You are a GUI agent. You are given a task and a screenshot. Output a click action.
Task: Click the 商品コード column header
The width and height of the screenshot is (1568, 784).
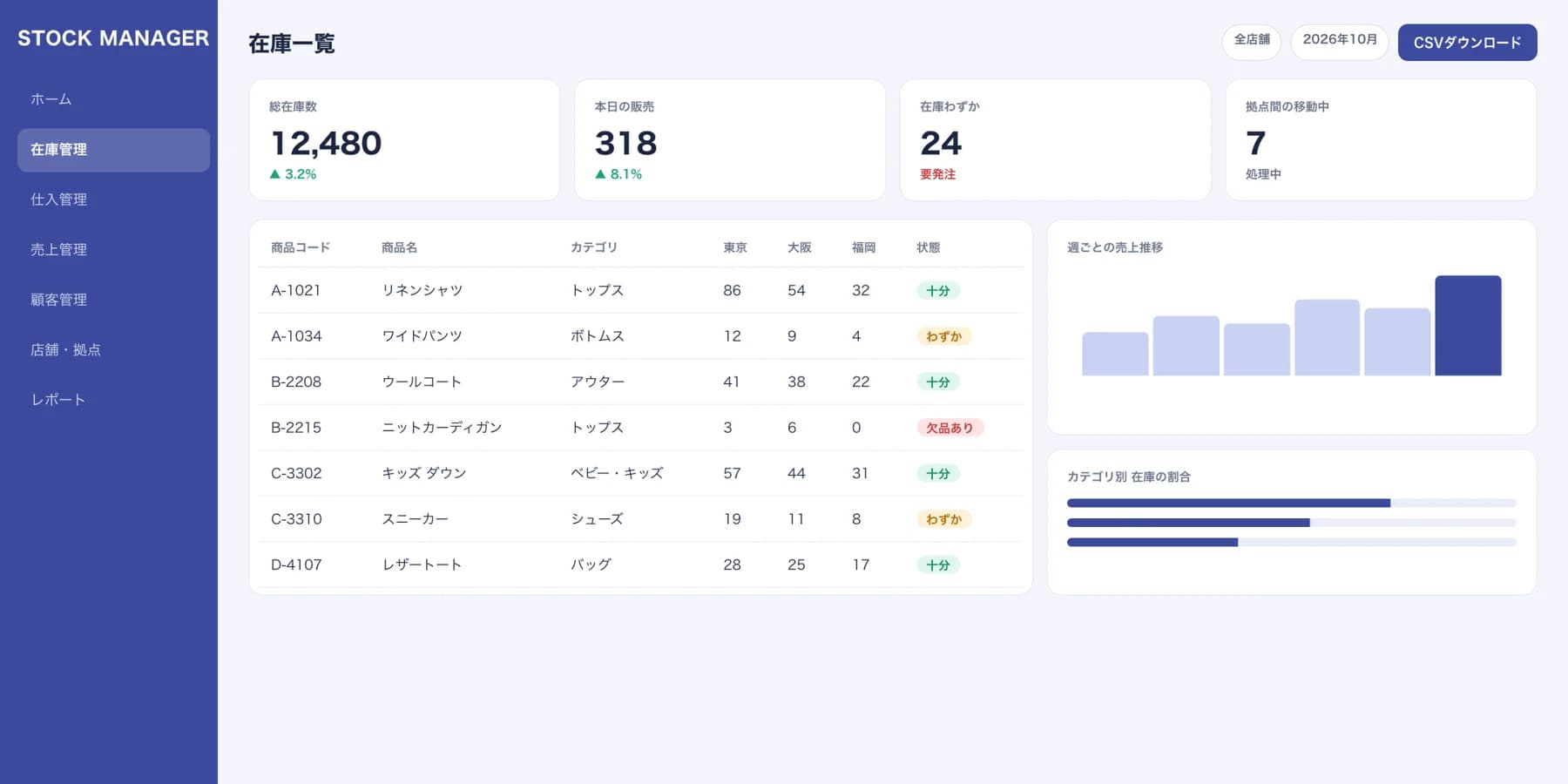(x=301, y=247)
